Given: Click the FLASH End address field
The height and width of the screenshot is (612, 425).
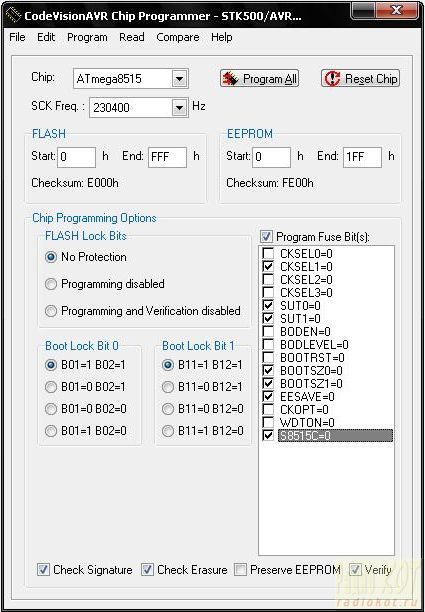Looking at the screenshot, I should 167,157.
